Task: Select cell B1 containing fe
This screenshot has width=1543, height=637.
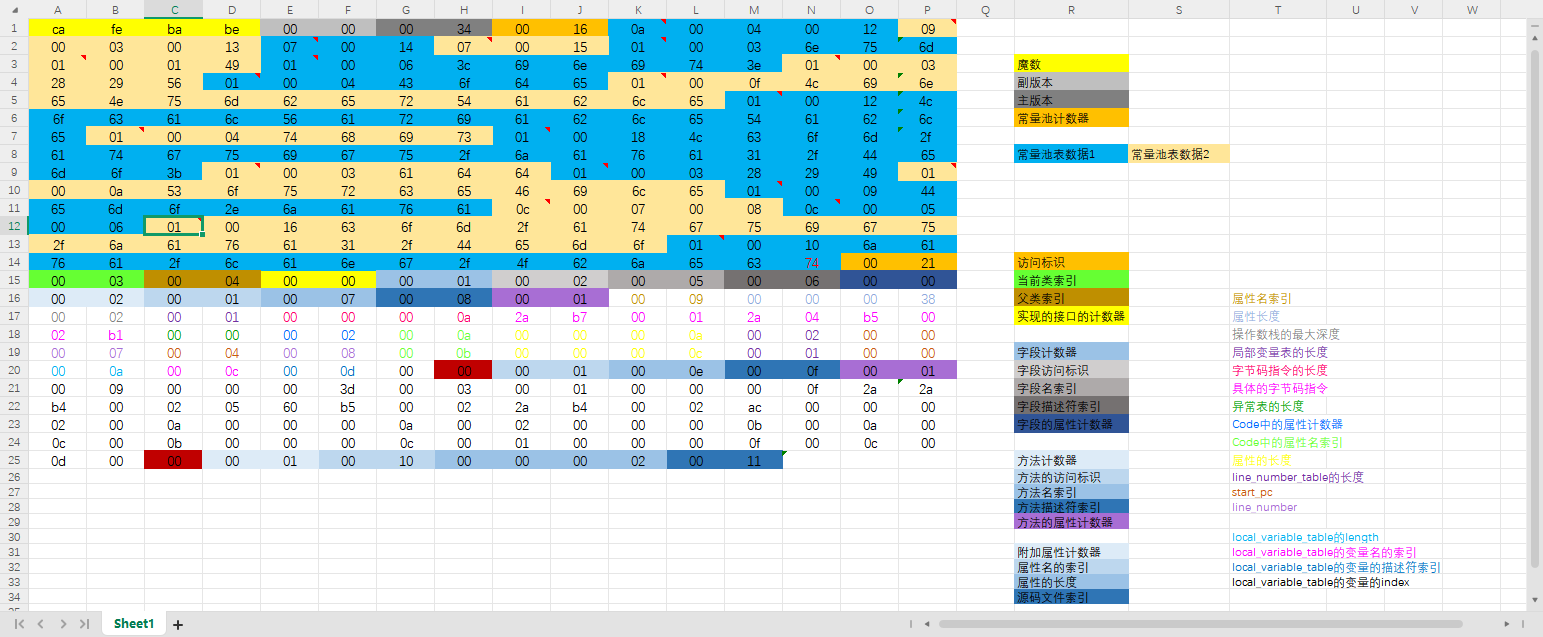Action: click(x=116, y=29)
